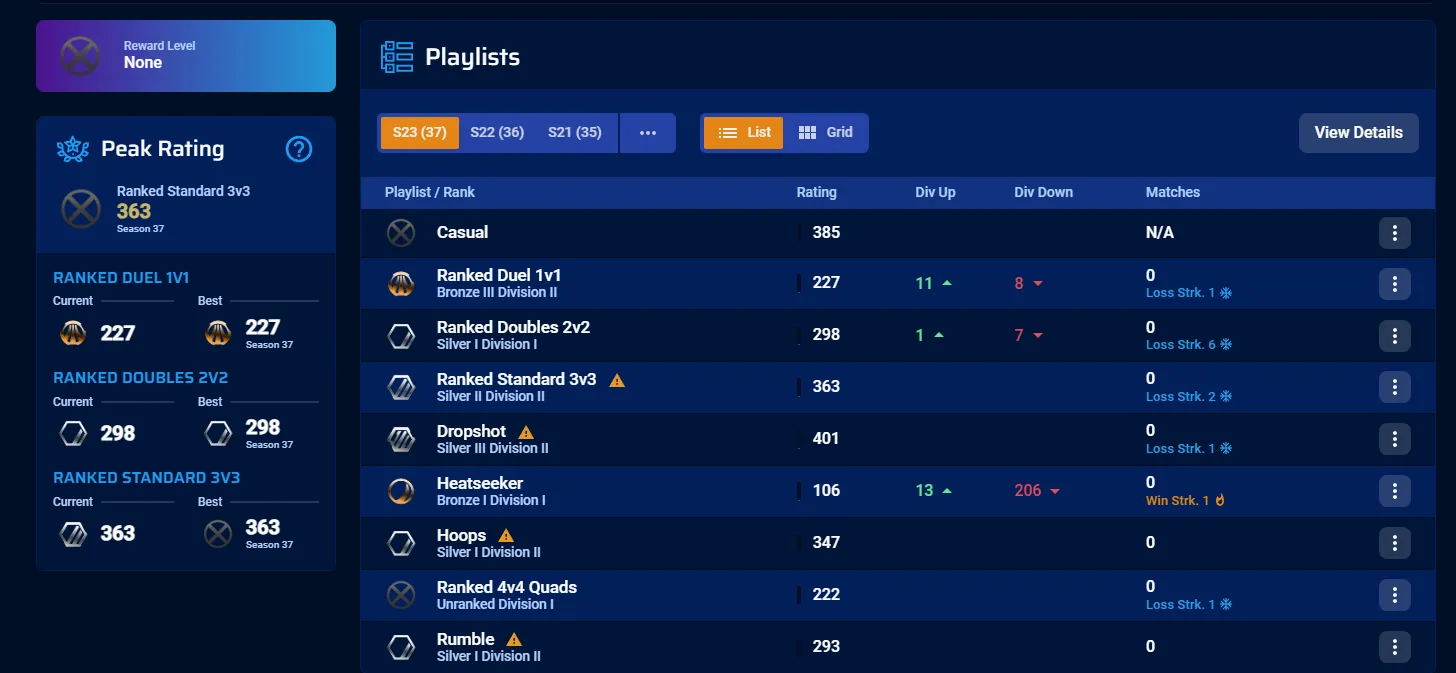Click the warning icon next to Rumble
This screenshot has width=1456, height=673.
(x=514, y=640)
